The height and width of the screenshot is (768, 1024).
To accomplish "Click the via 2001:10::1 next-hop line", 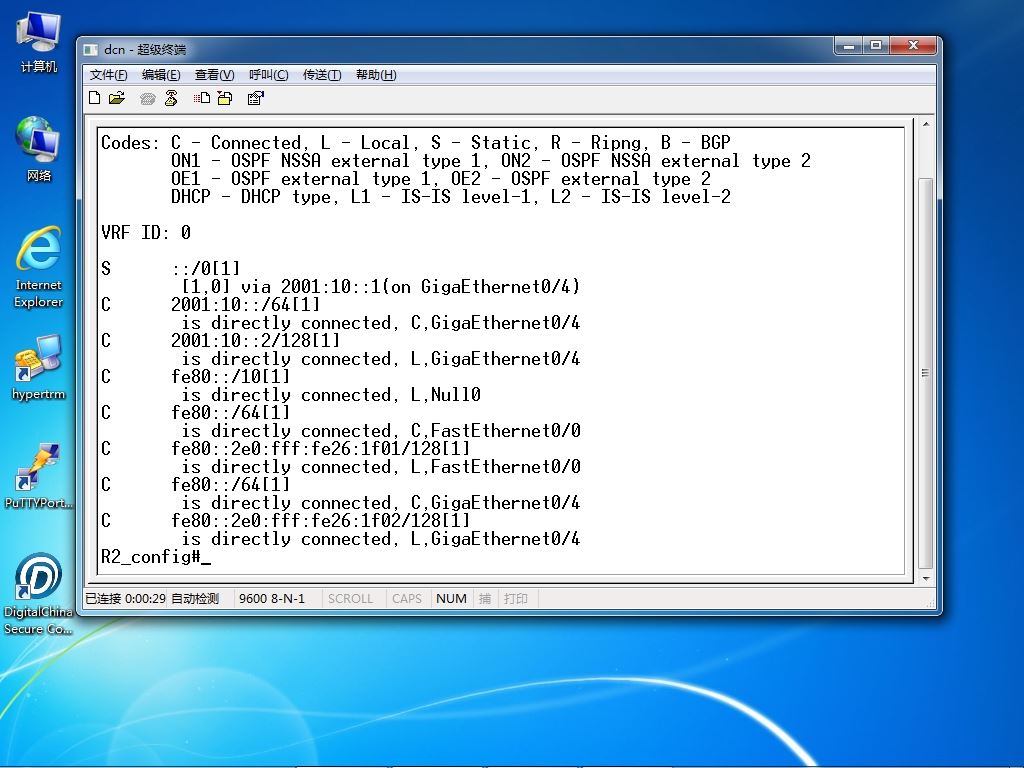I will pos(381,287).
